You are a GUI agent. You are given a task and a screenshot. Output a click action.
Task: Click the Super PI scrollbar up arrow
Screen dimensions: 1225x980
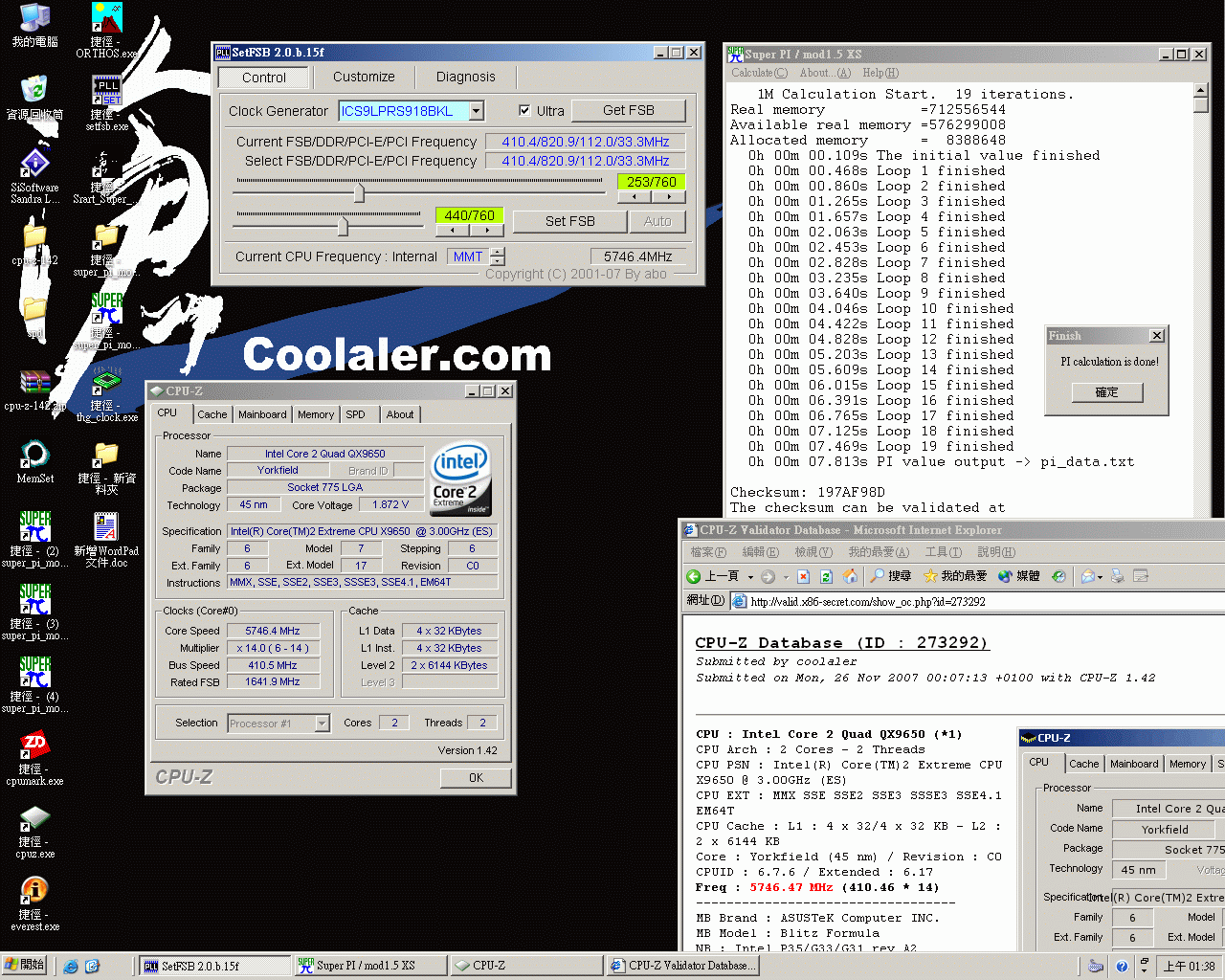[x=1201, y=91]
